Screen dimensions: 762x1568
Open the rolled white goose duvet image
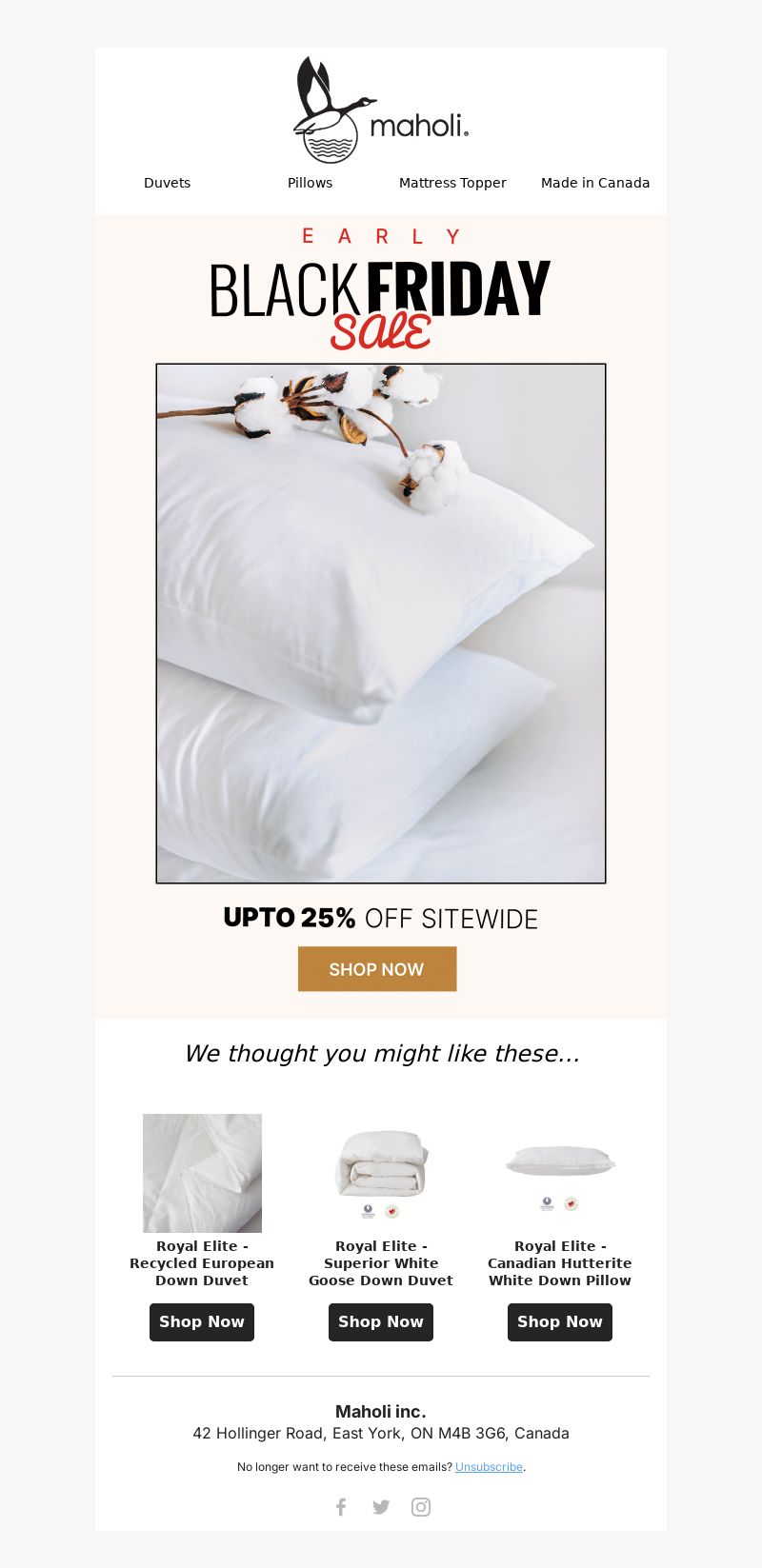tap(381, 1173)
